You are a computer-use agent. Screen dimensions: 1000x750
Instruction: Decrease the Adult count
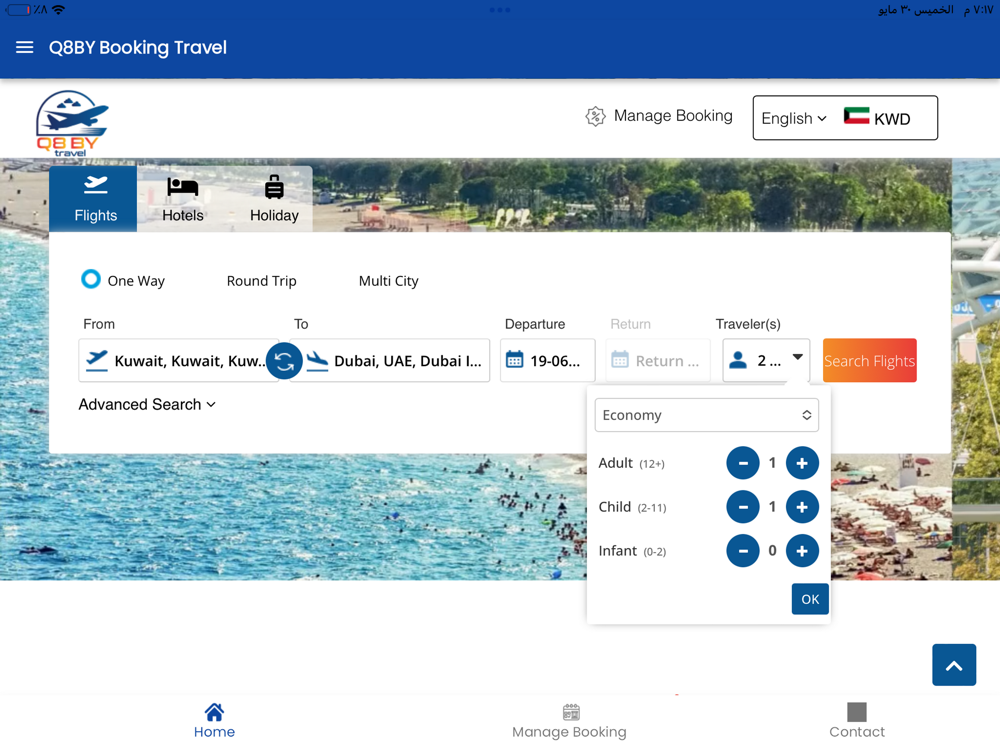[743, 463]
